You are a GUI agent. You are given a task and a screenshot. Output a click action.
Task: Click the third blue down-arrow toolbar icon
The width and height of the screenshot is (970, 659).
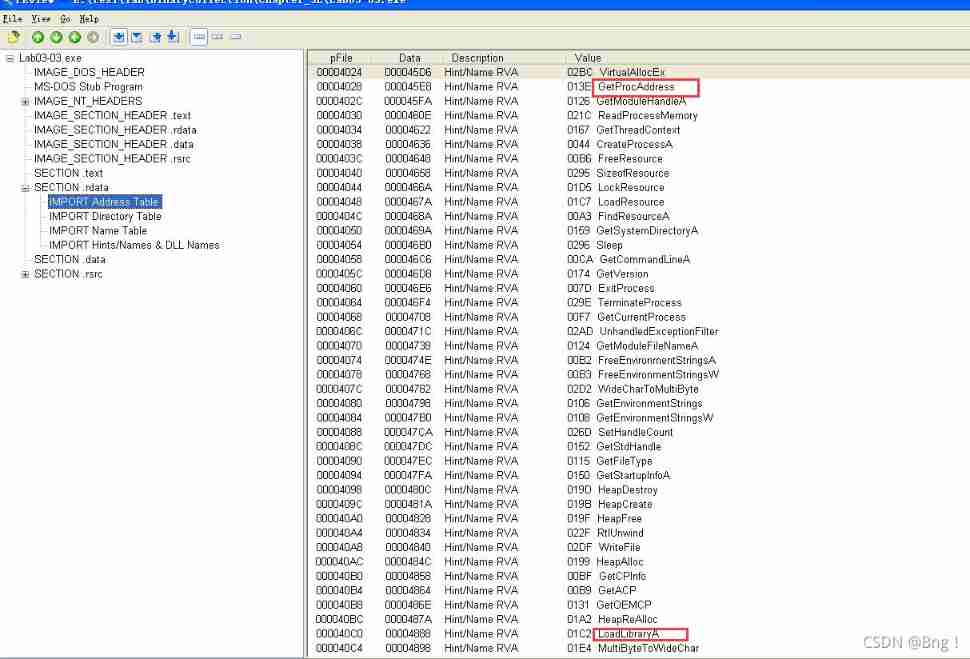click(155, 37)
